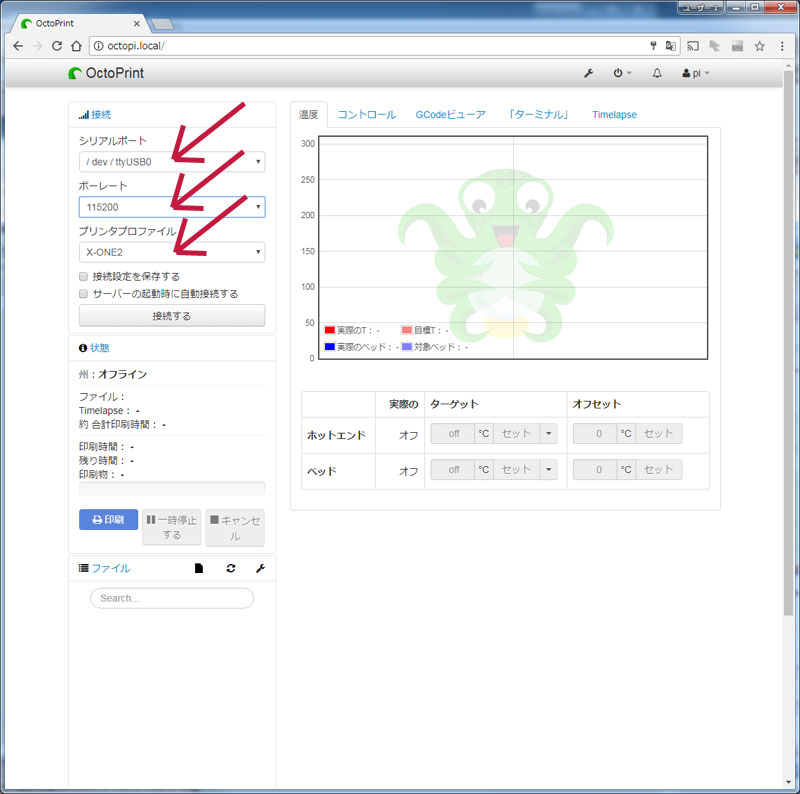The image size is (800, 794).
Task: Click the saved password key icon
Action: tap(653, 46)
